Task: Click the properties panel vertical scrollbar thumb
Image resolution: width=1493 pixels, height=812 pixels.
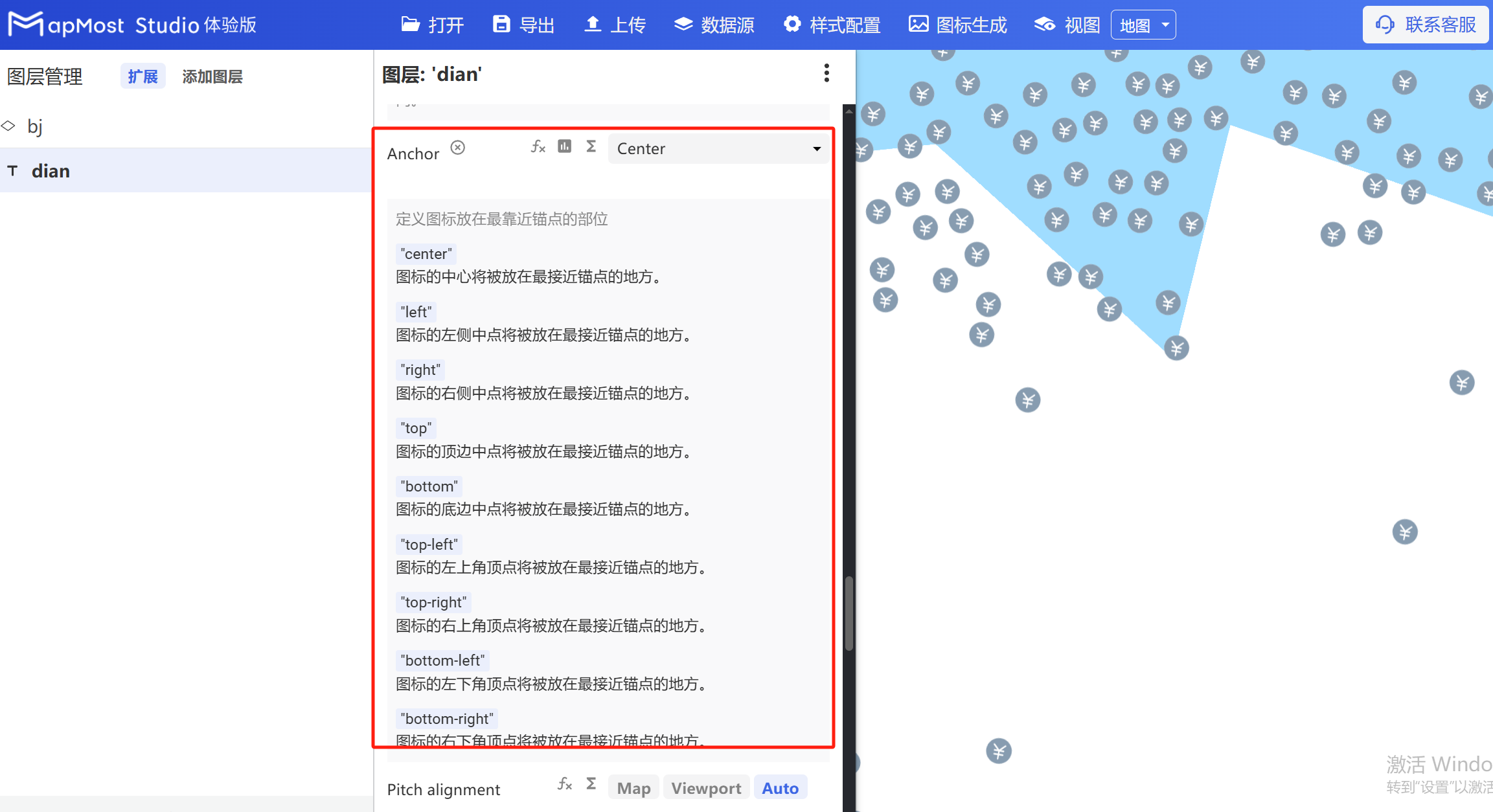Action: click(x=849, y=613)
